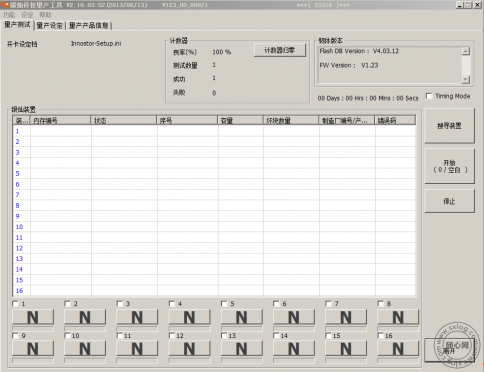Click the progress bar under port 8
The image size is (484, 372).
[398, 329]
